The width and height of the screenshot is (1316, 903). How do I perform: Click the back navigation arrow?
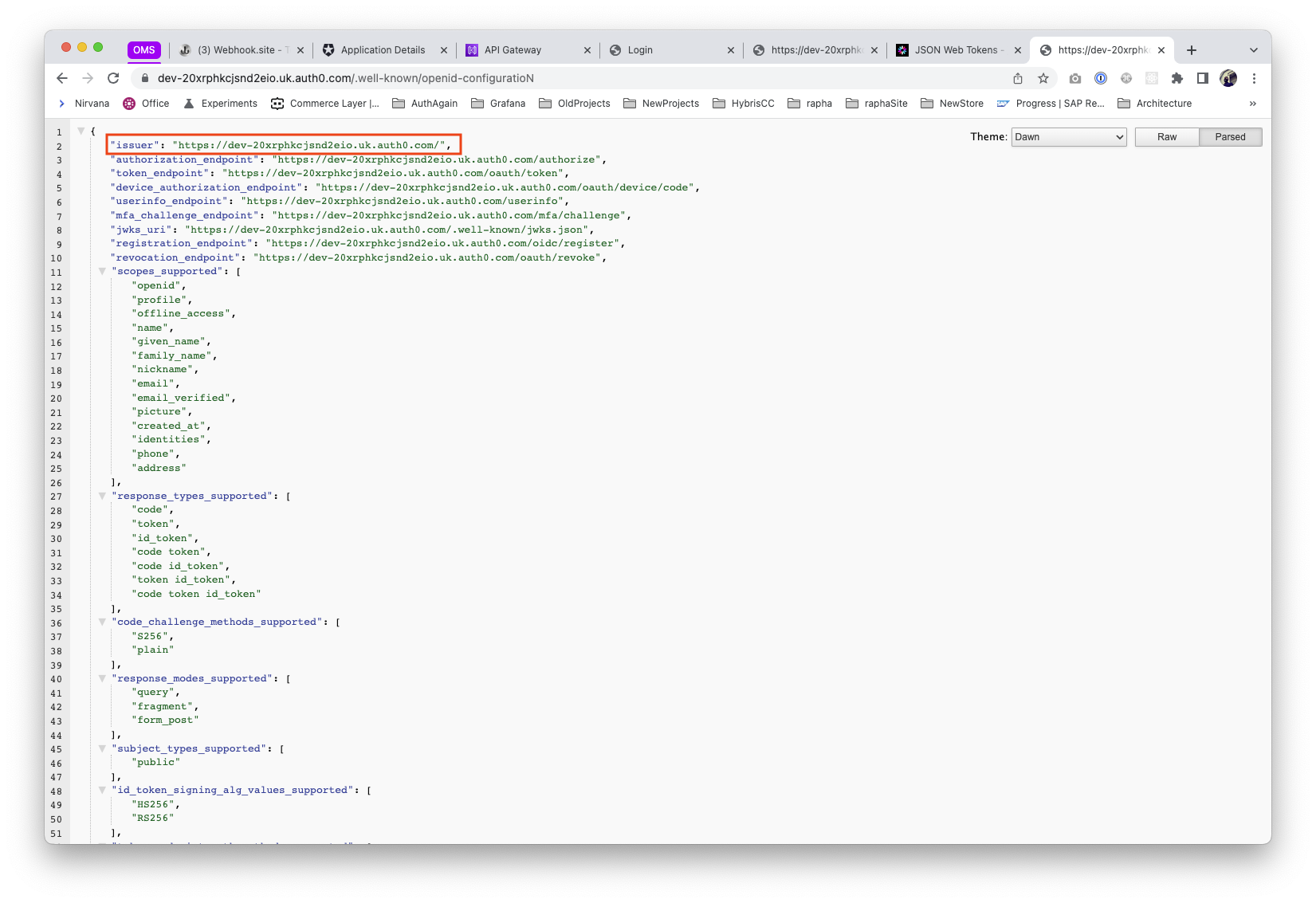[62, 78]
